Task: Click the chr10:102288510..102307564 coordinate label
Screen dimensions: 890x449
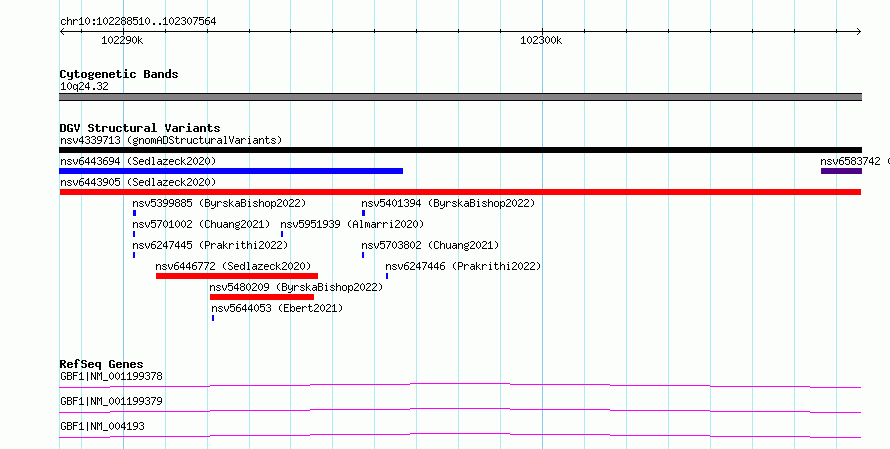Action: 138,21
